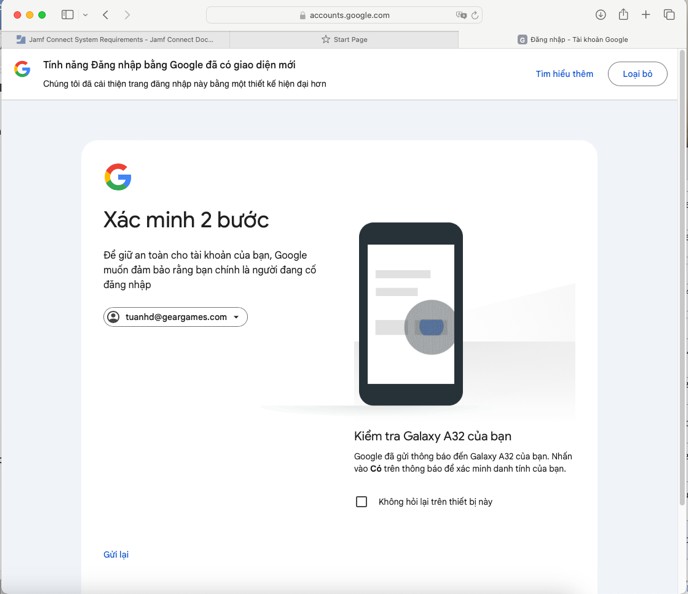The height and width of the screenshot is (594, 688).
Task: Show the tab overview
Action: point(669,15)
